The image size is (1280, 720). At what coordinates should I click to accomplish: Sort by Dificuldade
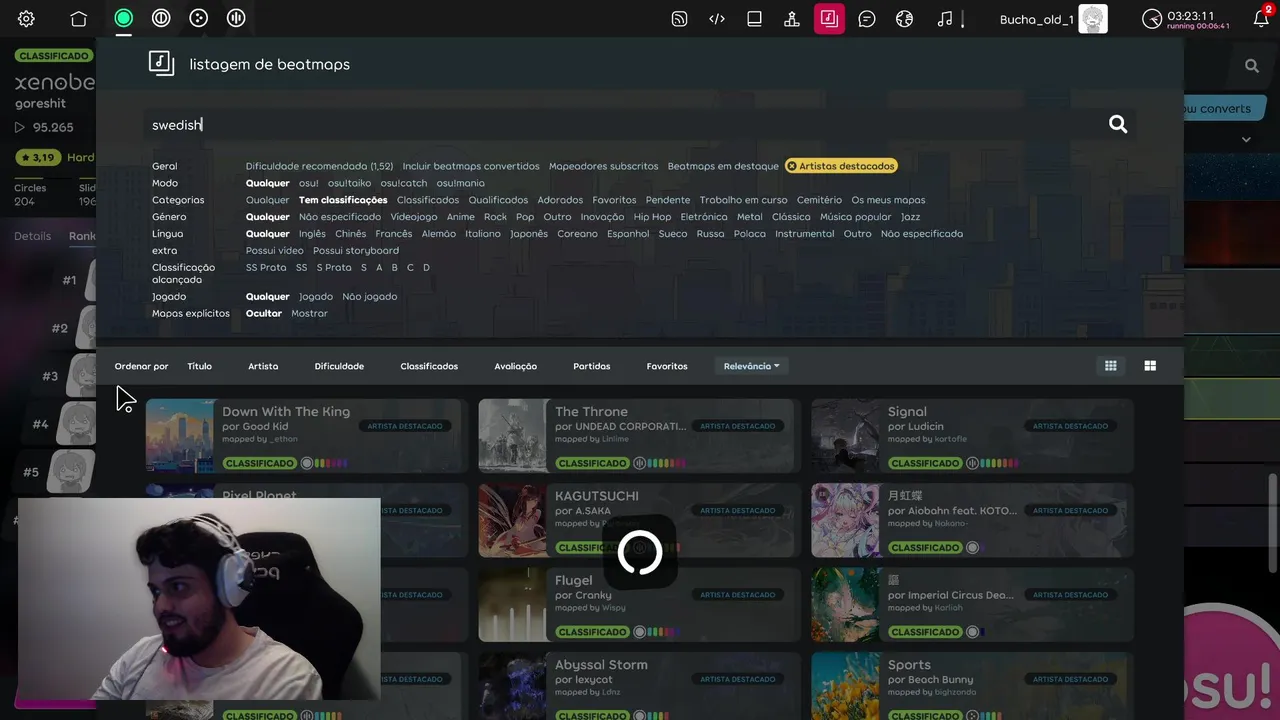(x=339, y=366)
